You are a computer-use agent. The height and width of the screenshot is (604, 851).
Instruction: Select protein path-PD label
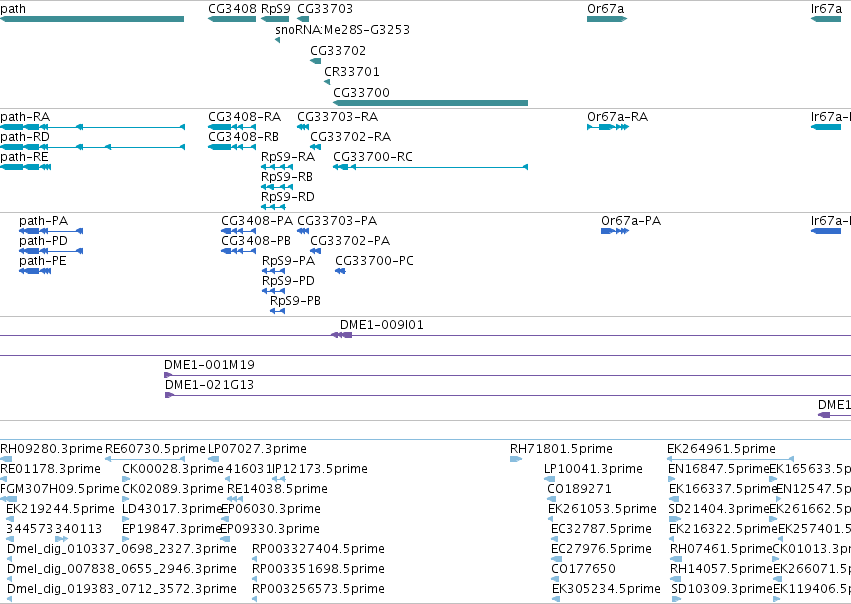43,240
